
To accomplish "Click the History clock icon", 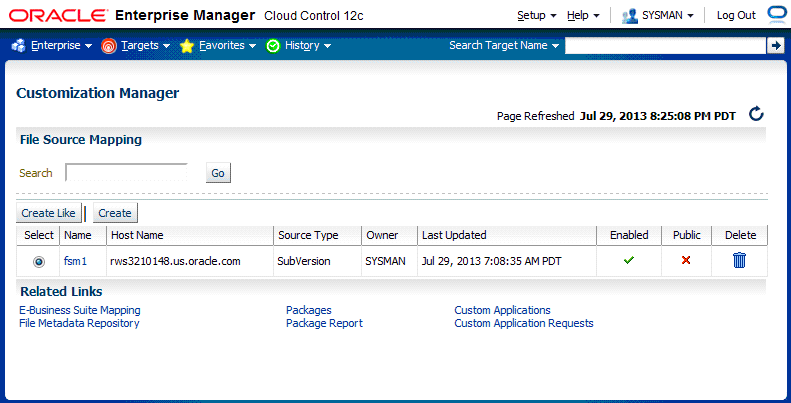I will click(273, 46).
